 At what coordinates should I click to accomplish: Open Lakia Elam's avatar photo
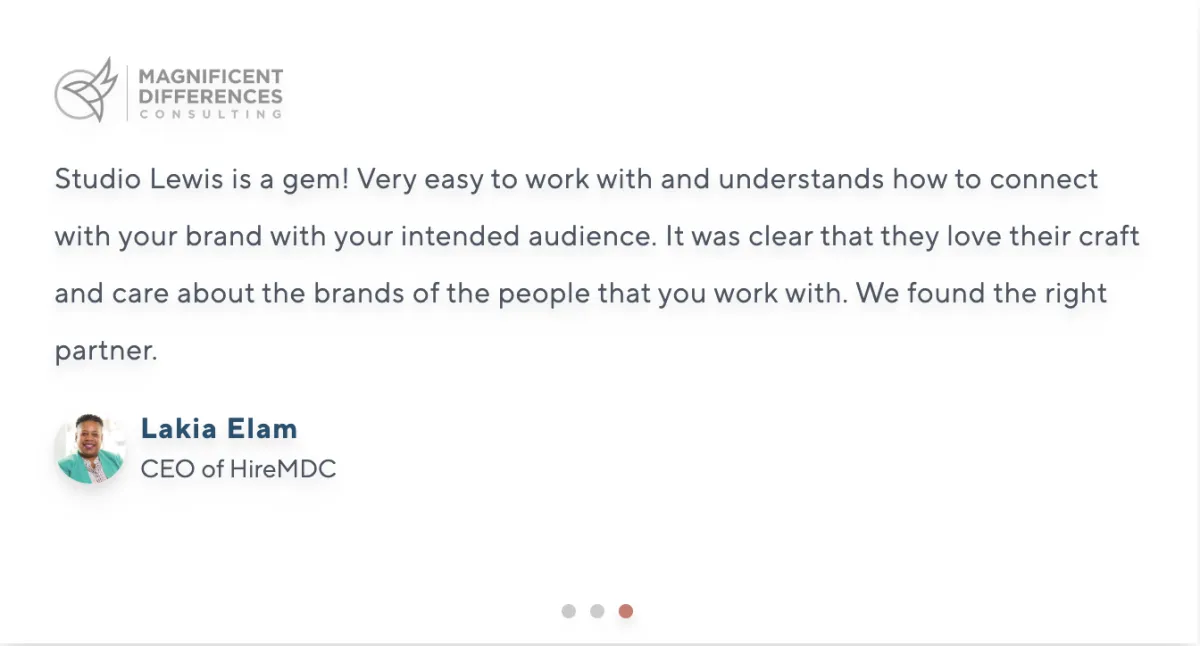coord(91,449)
